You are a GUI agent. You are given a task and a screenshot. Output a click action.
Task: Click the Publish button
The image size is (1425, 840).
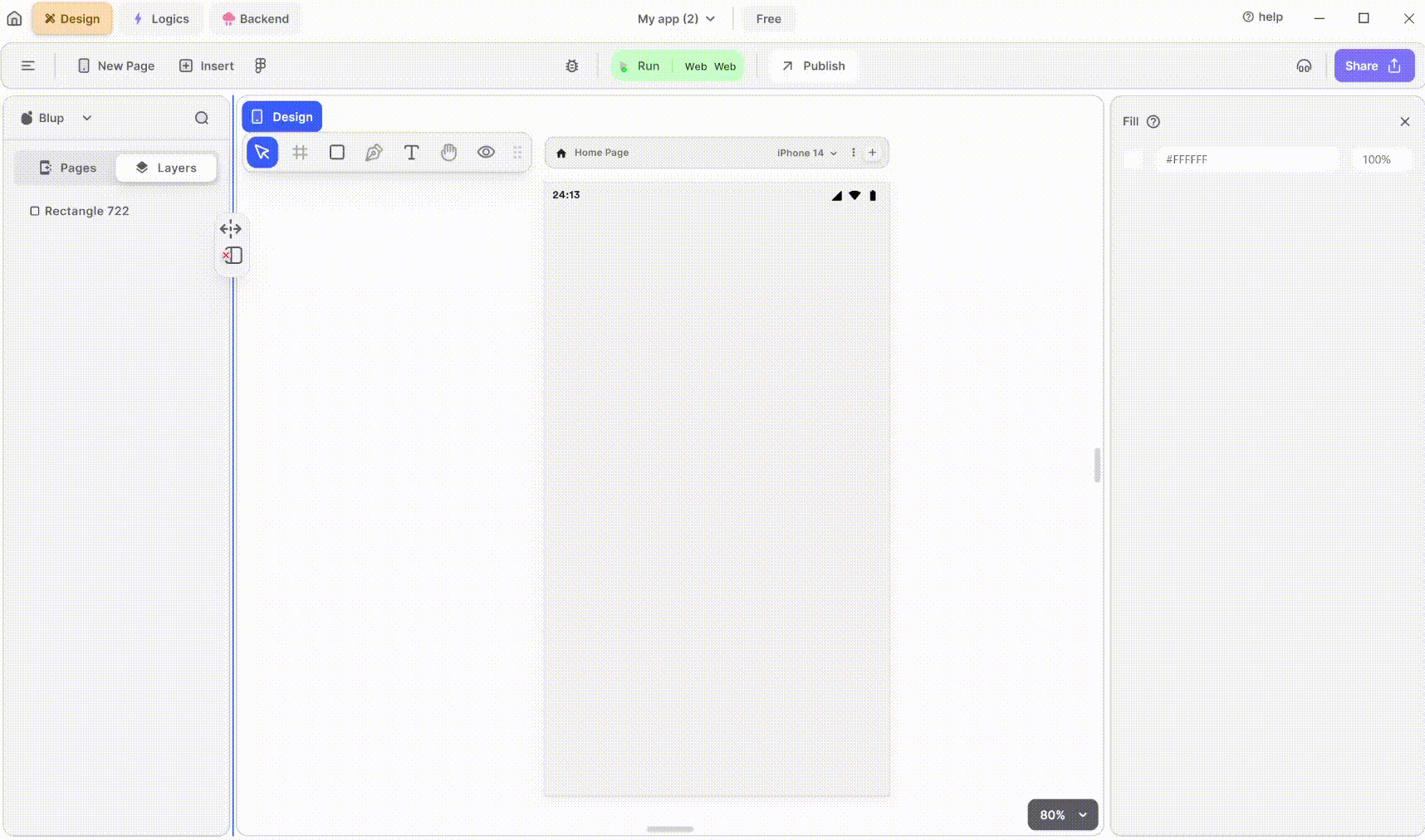coord(812,66)
